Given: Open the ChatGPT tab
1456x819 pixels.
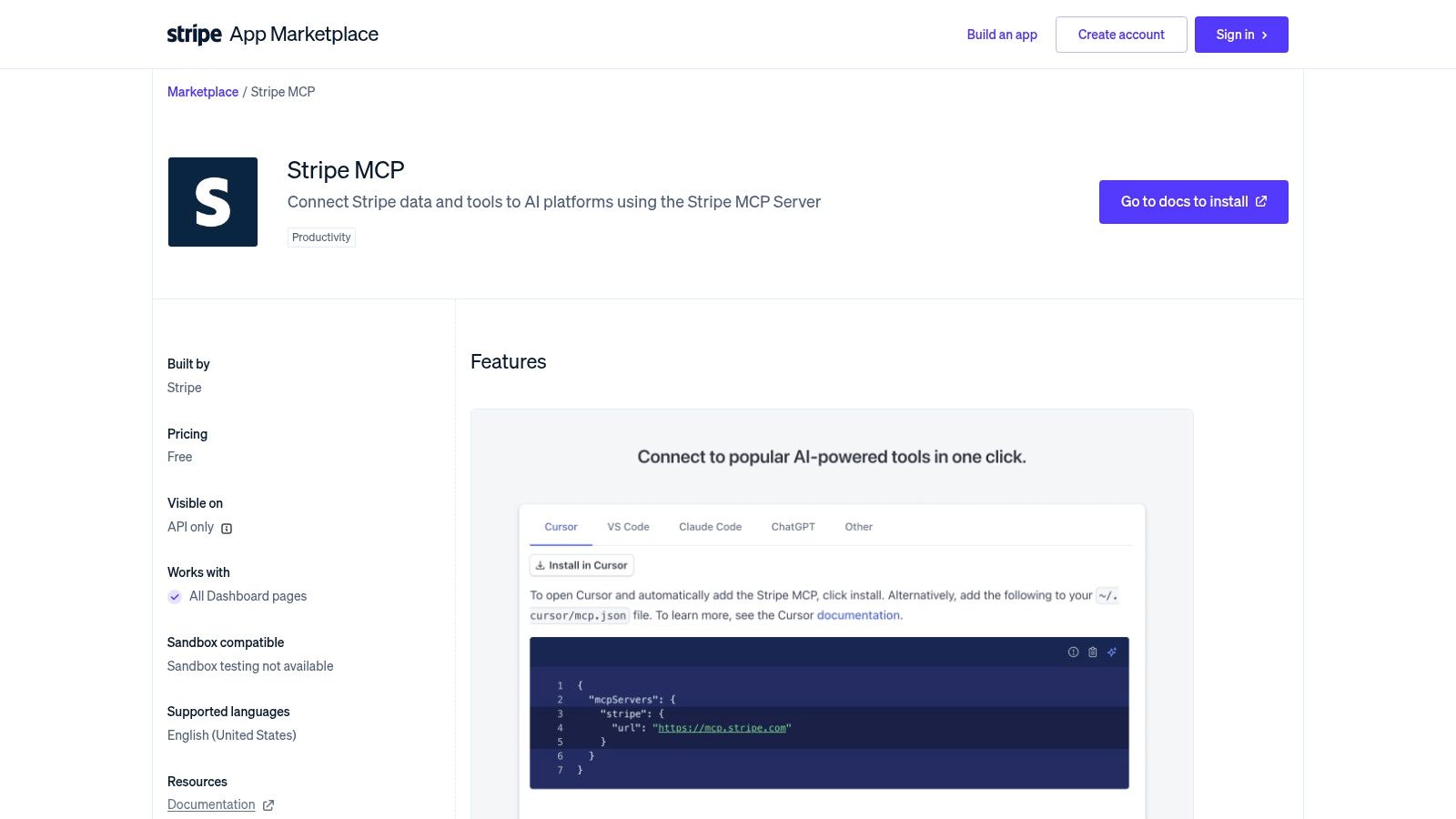Looking at the screenshot, I should click(794, 527).
